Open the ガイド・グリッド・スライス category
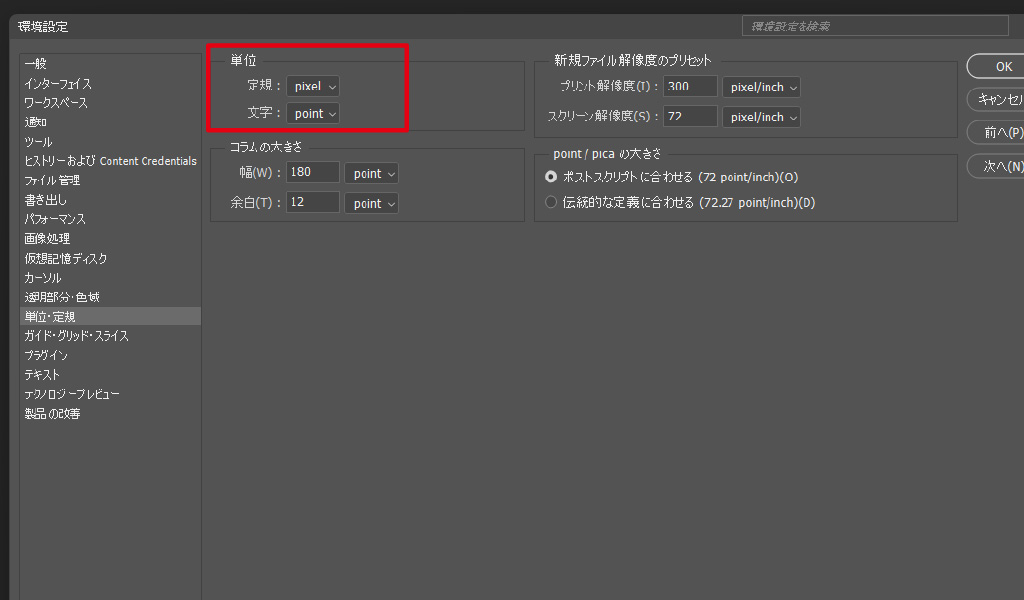The width and height of the screenshot is (1024, 600). pos(77,336)
